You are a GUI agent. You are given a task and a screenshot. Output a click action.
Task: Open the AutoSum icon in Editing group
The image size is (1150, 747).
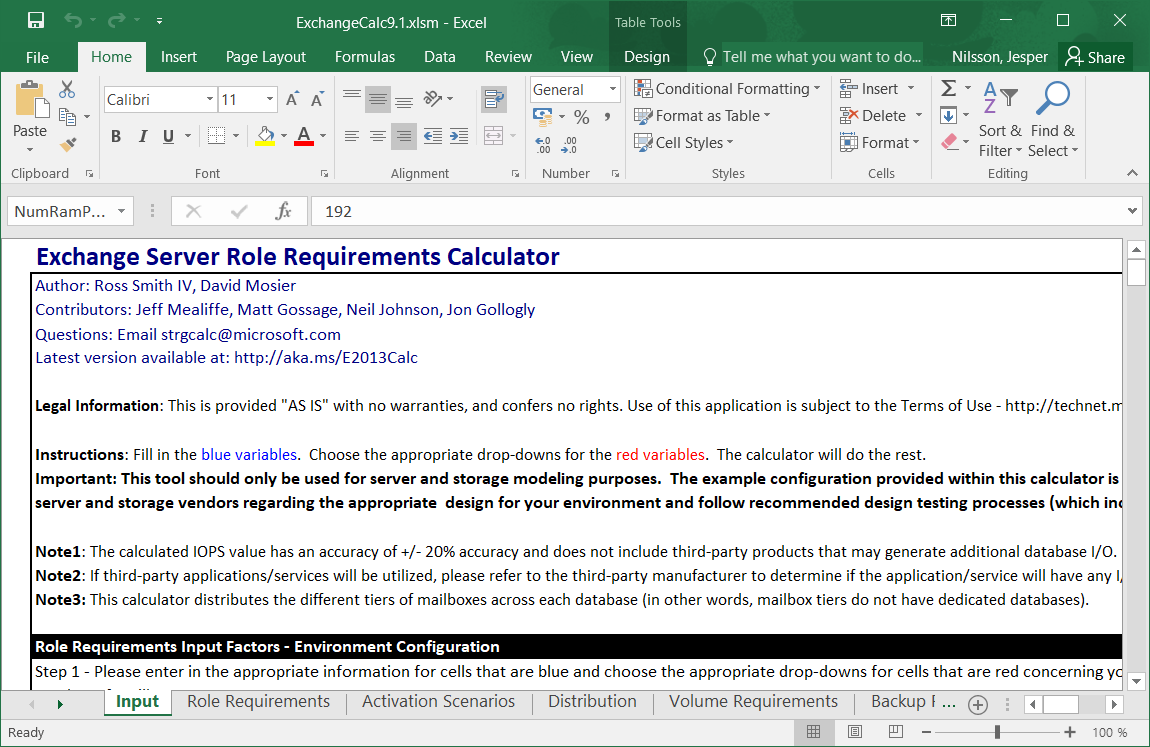point(948,88)
